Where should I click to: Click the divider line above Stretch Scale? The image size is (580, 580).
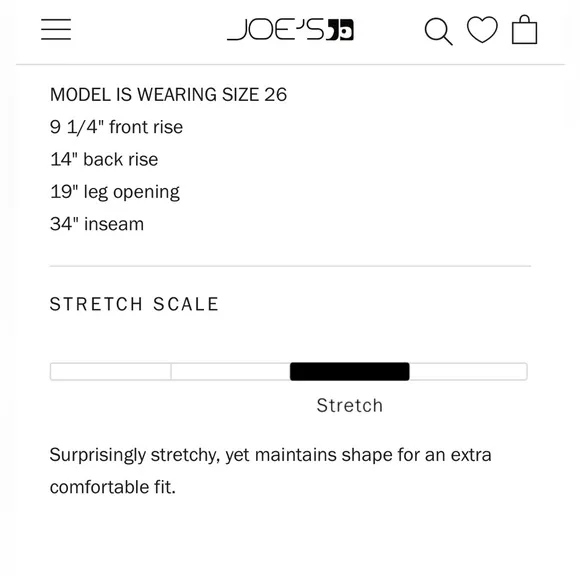point(290,266)
